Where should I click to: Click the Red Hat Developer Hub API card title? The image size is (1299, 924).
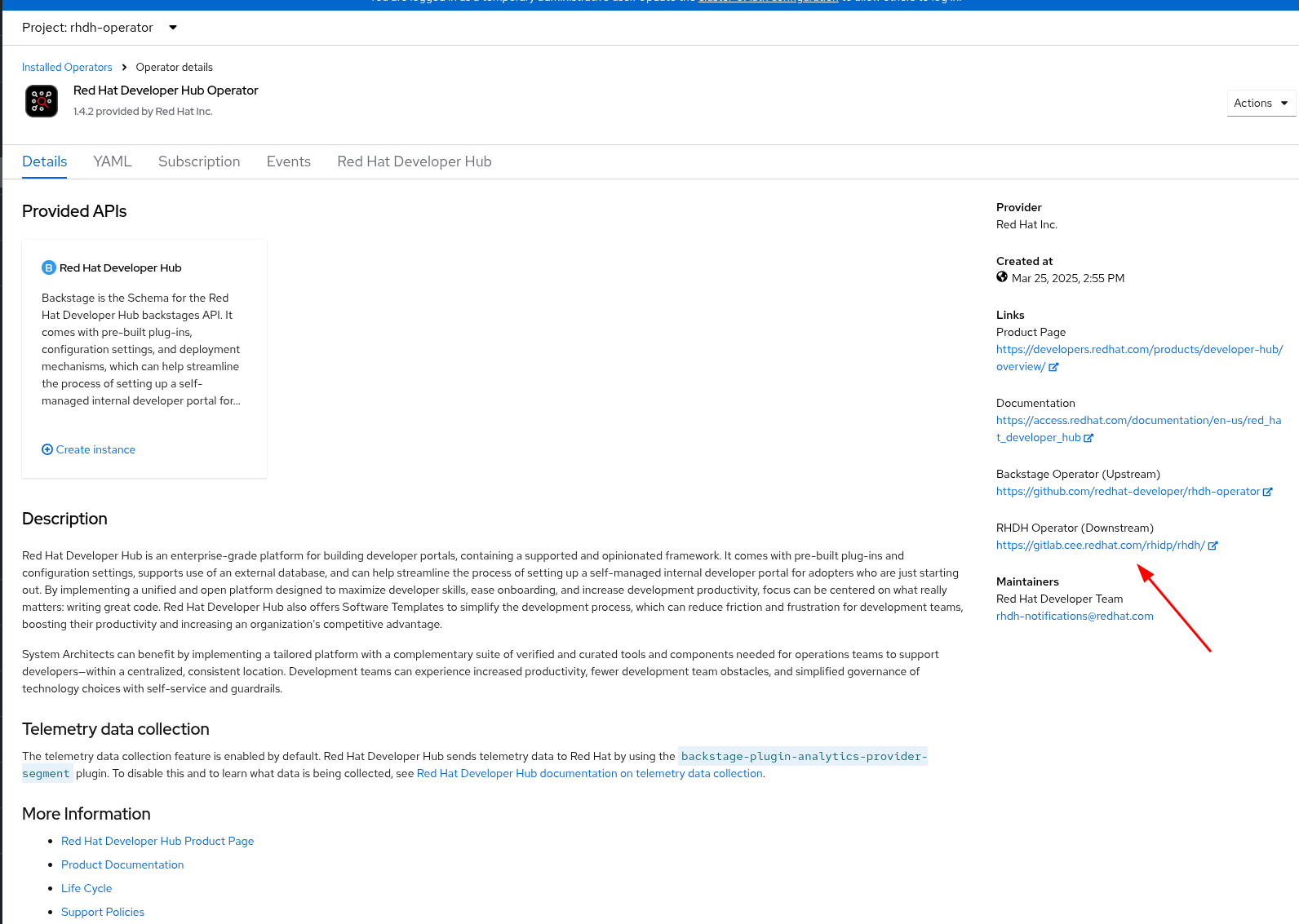point(121,268)
